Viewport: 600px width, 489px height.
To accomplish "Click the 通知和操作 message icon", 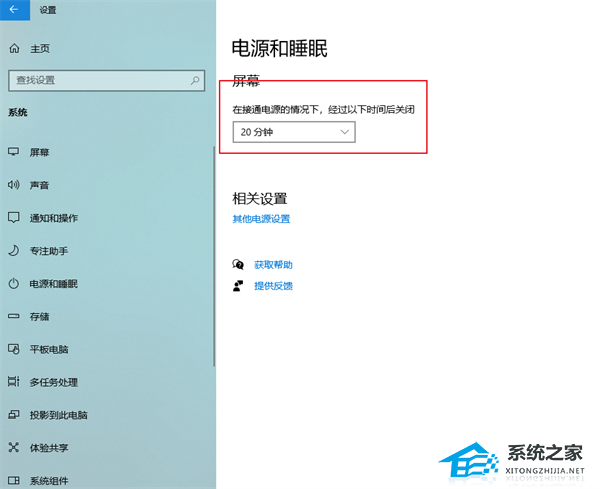I will click(13, 218).
